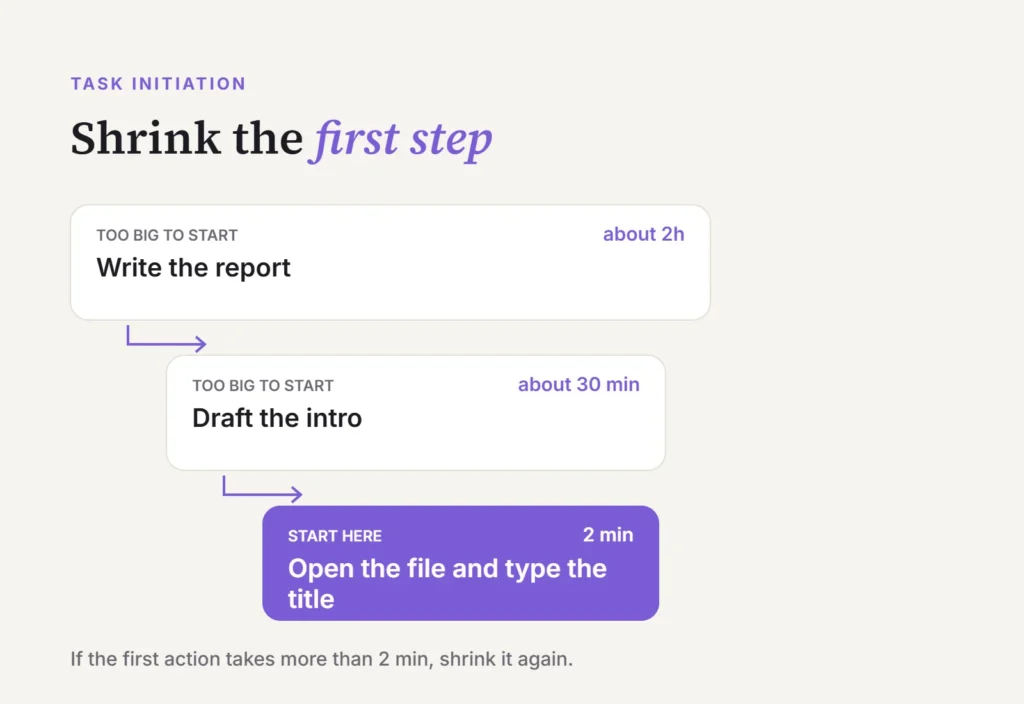Click the TOO BIG TO START label above 'Write the report'
The image size is (1024, 704).
pyautogui.click(x=167, y=235)
